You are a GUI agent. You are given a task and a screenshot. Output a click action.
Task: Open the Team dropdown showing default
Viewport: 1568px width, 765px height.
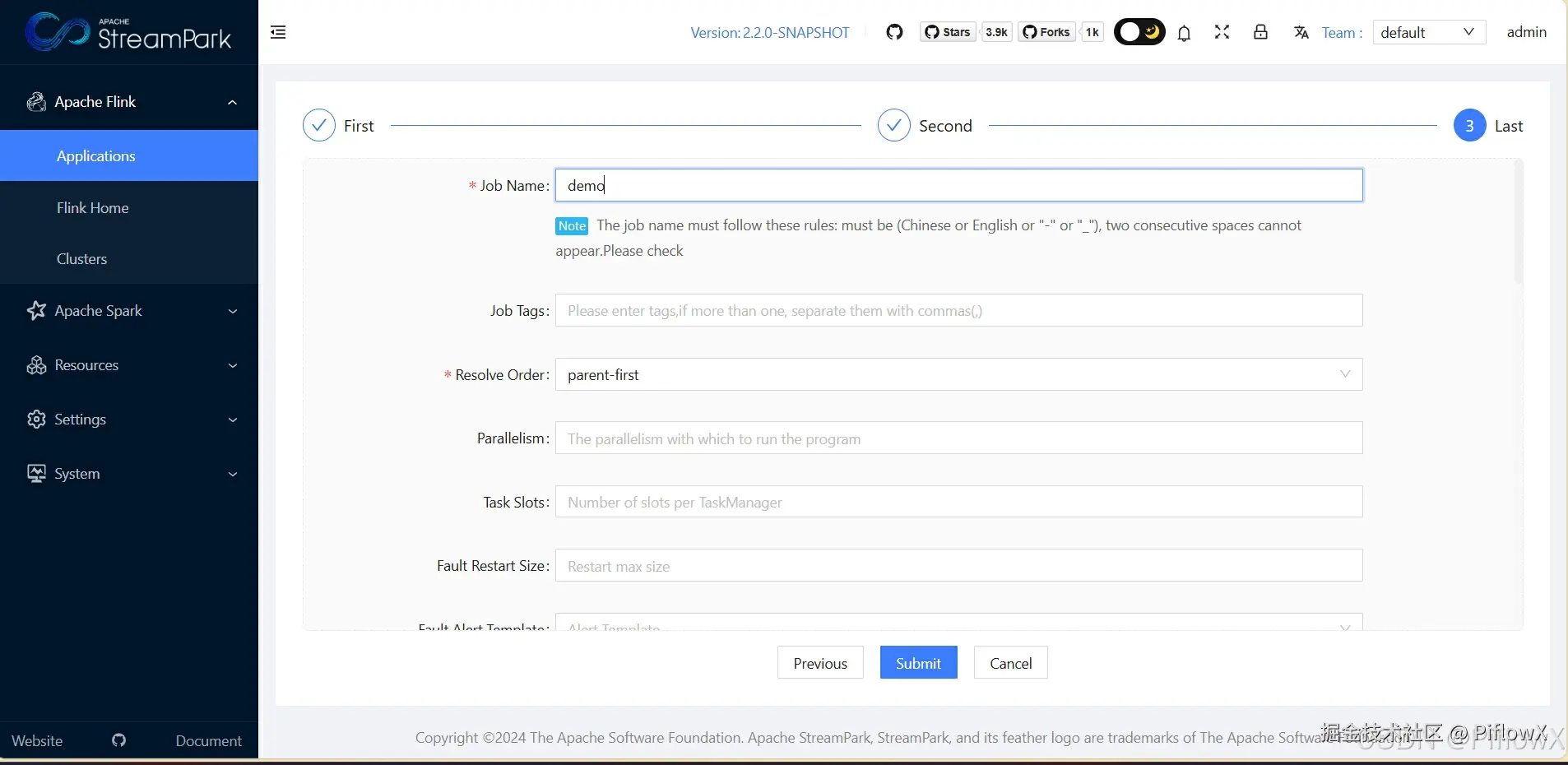(1429, 32)
